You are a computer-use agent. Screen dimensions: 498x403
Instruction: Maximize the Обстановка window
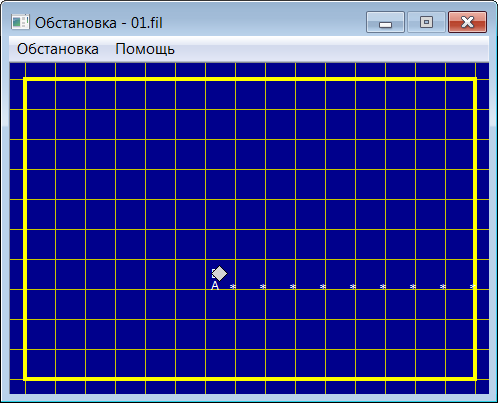pos(426,22)
